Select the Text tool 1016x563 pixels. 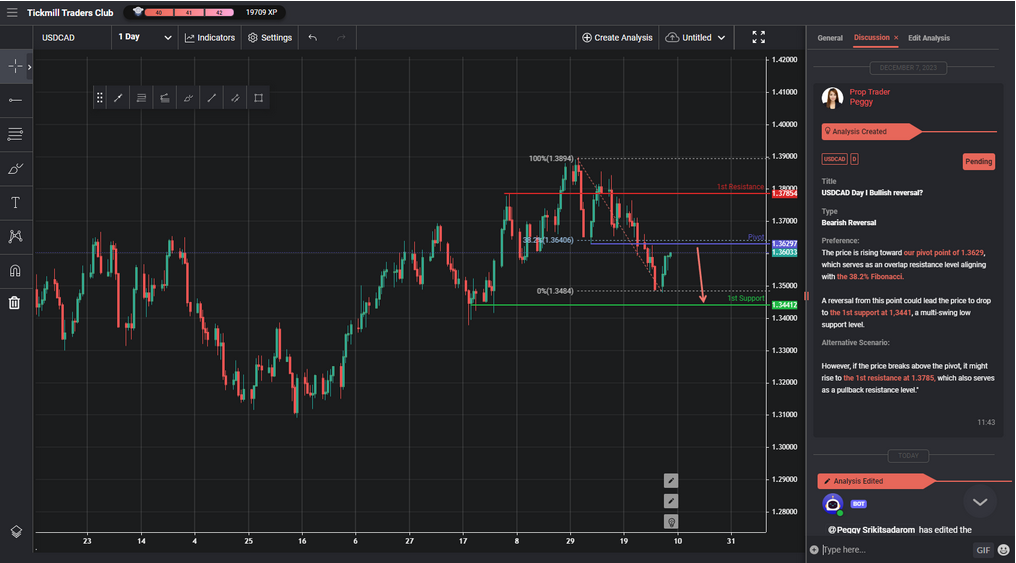coord(15,203)
